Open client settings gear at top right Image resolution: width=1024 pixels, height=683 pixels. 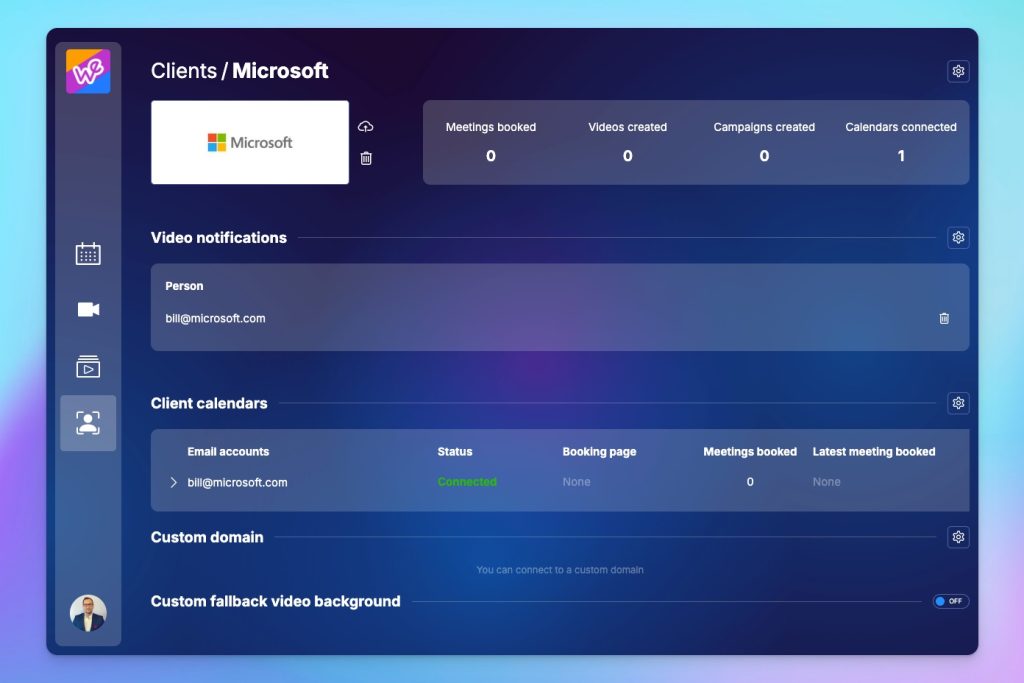[x=958, y=71]
